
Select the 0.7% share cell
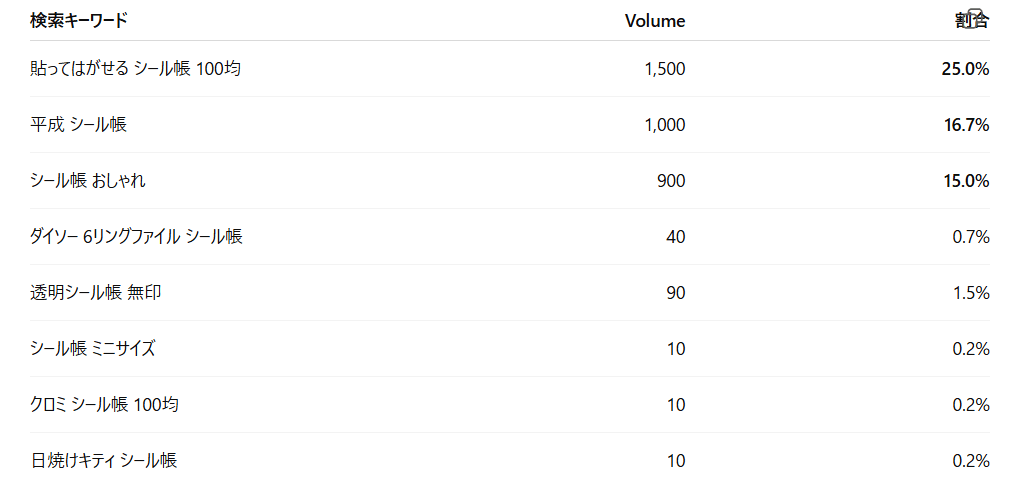(x=971, y=237)
